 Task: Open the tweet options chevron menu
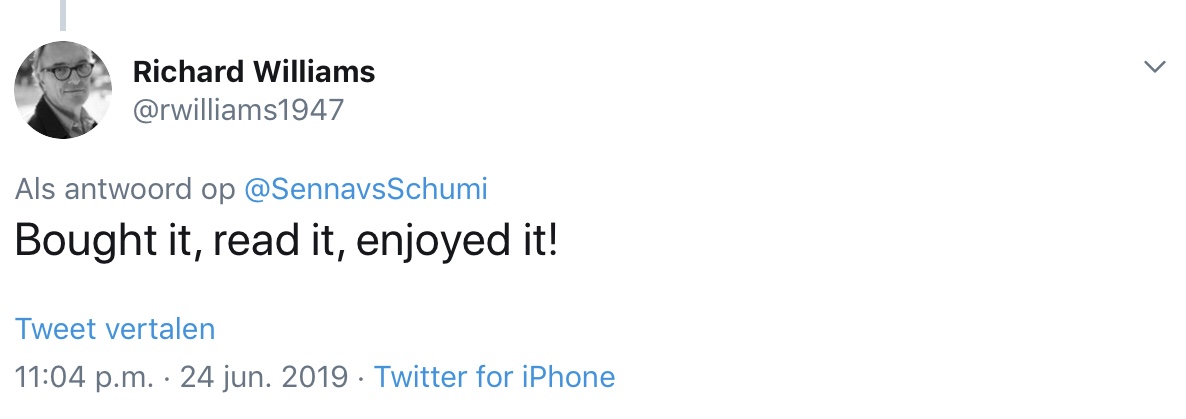1155,67
